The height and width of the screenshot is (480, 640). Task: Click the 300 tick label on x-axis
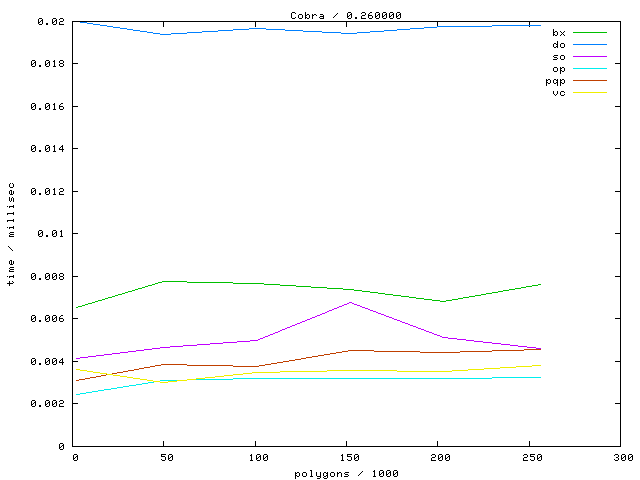(x=622, y=457)
